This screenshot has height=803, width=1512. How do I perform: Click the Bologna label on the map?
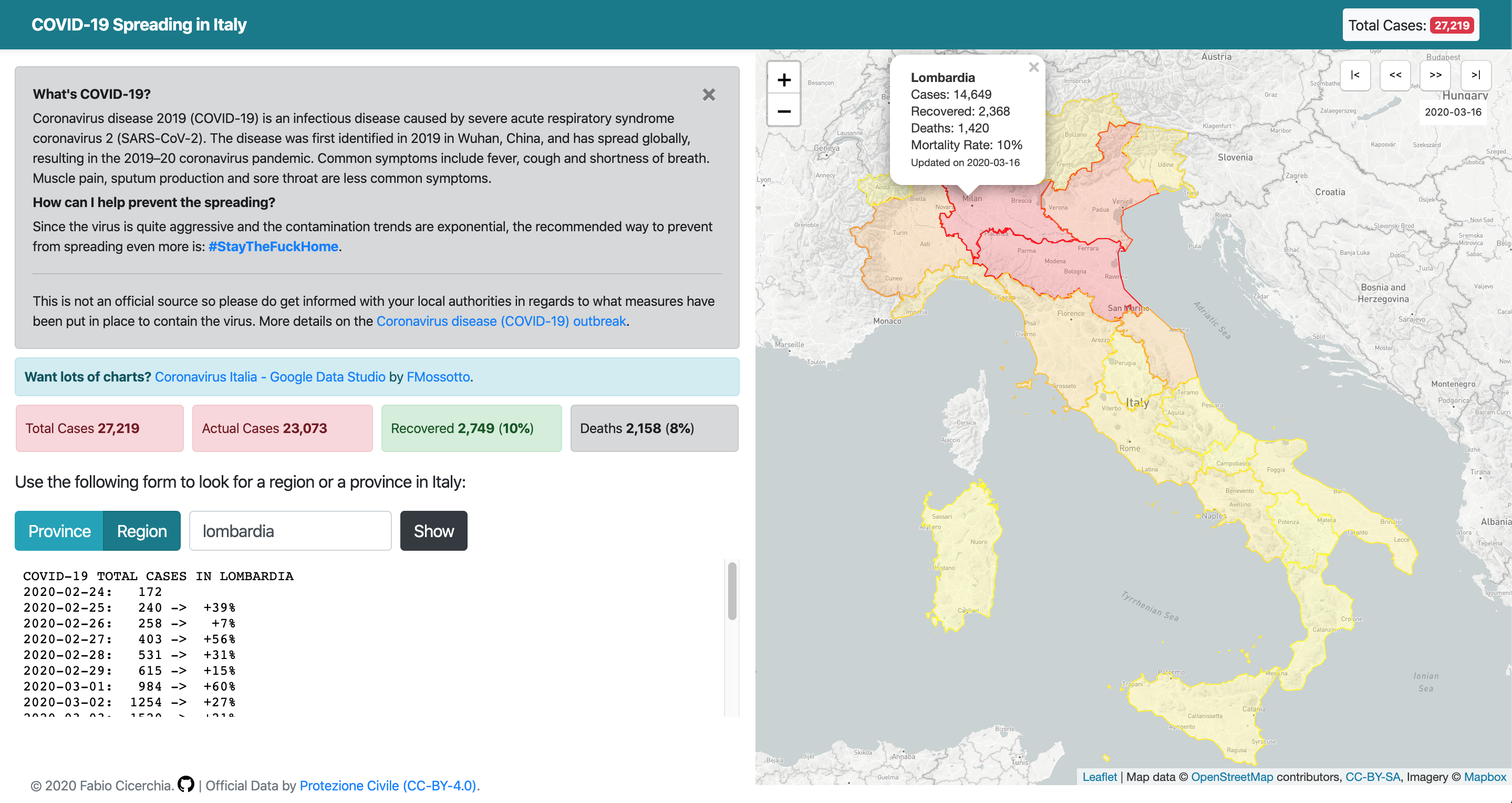1075,271
